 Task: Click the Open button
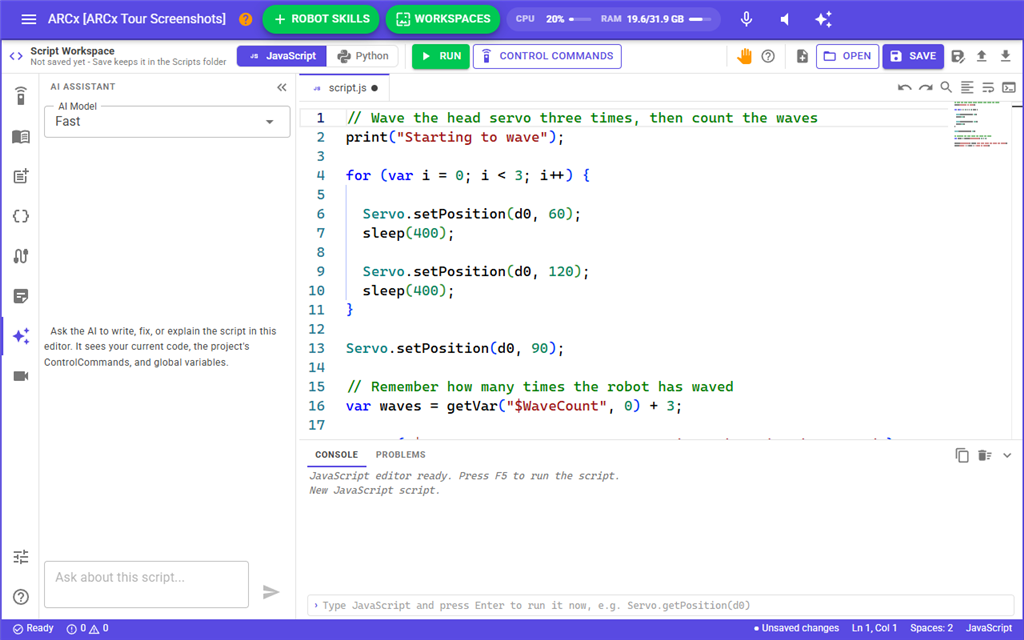click(x=847, y=56)
